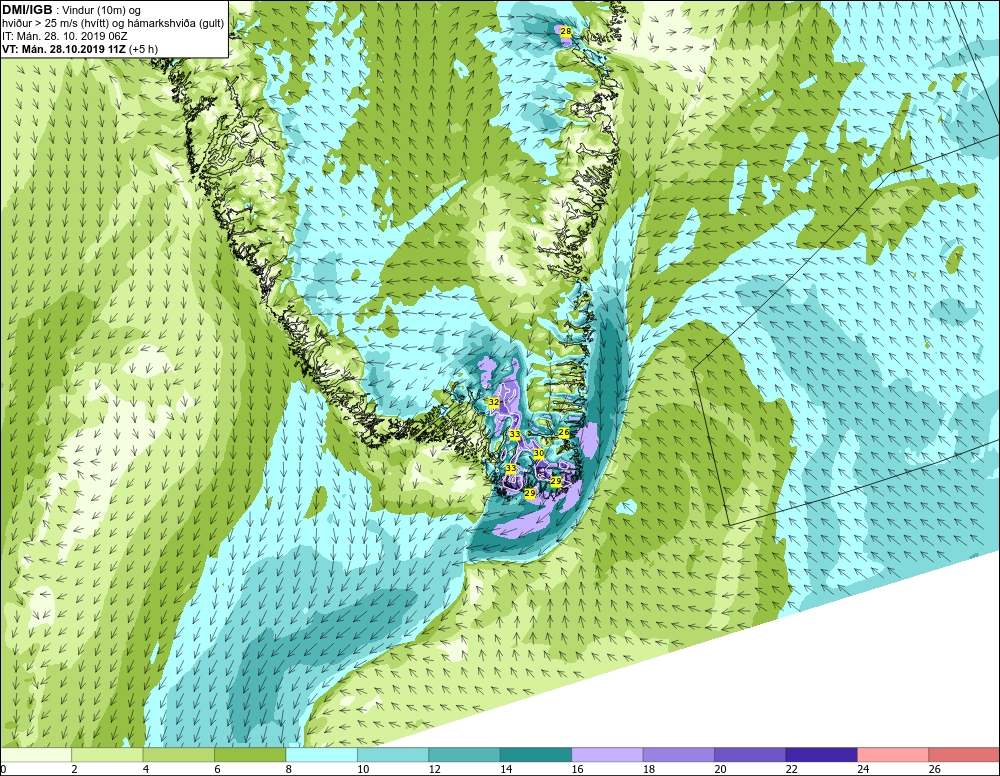
Task: Select the 2–4 m/s legend swatch
Action: tap(107, 755)
